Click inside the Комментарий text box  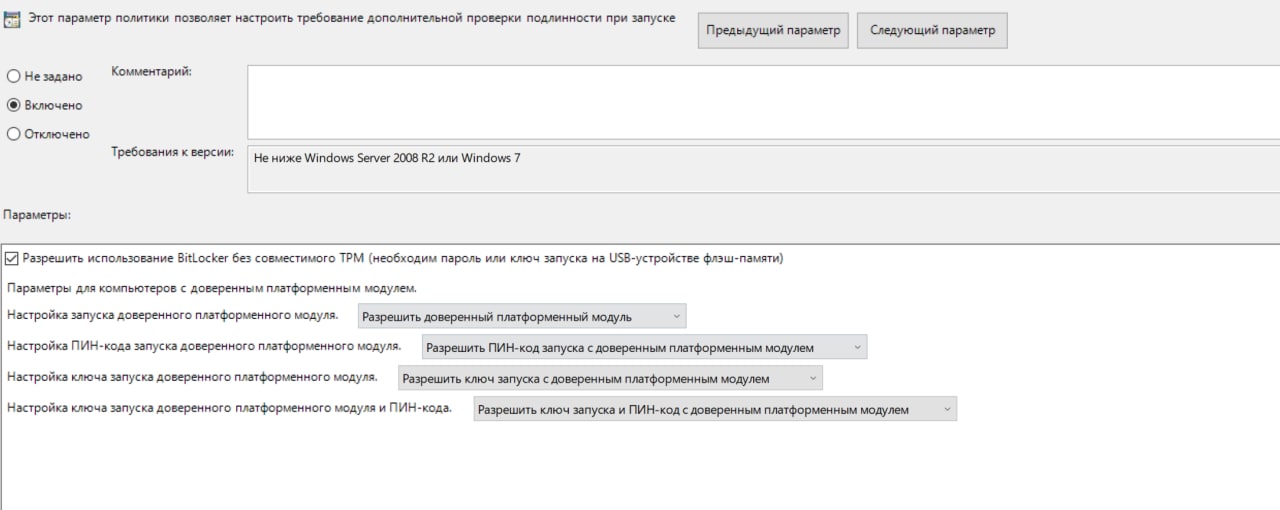(760, 102)
